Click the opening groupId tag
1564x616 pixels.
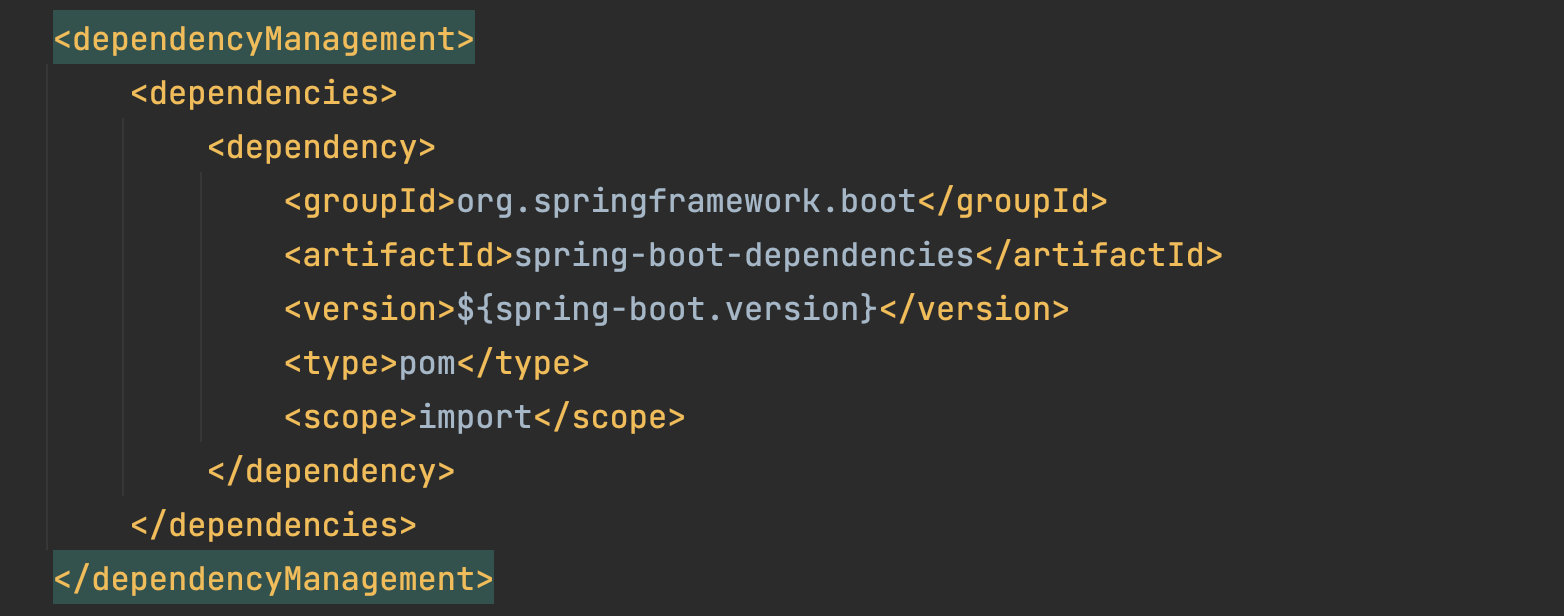coord(370,201)
